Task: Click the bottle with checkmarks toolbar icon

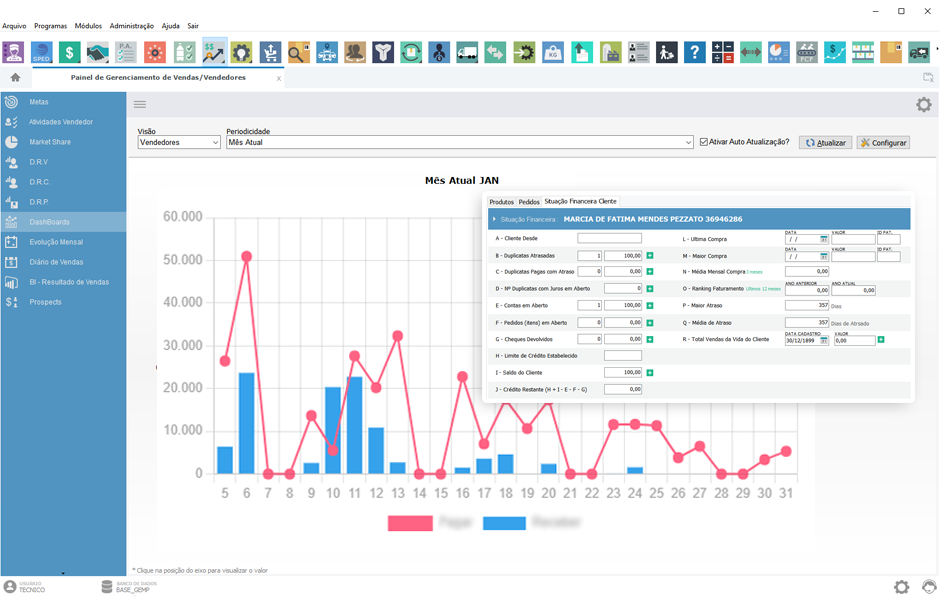Action: point(184,52)
